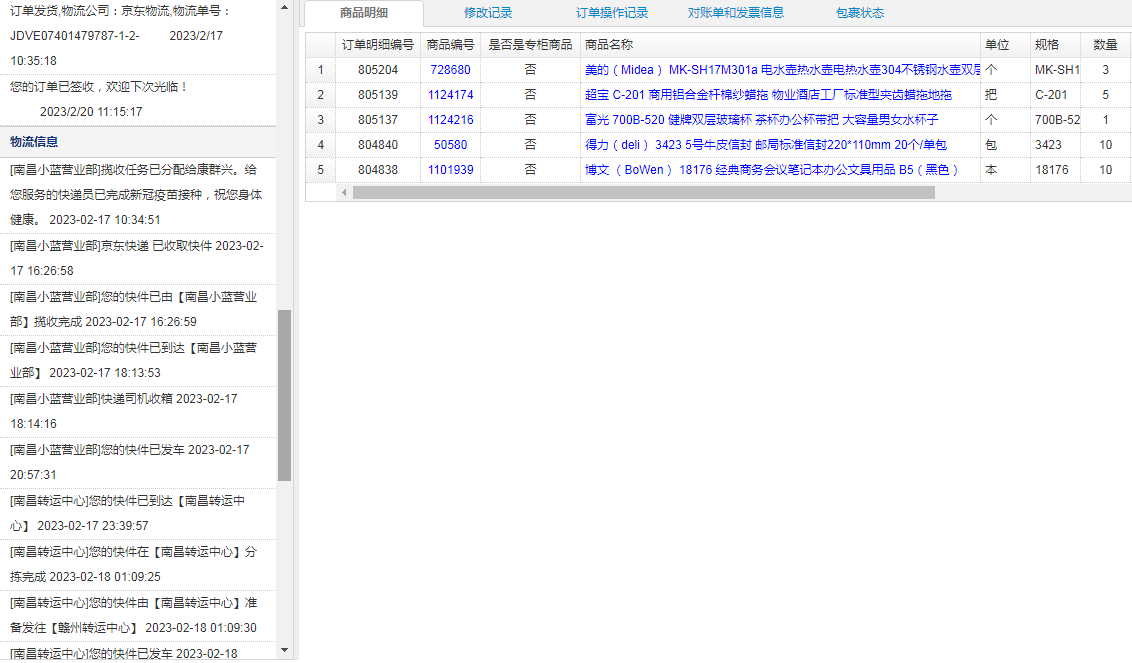This screenshot has height=663, width=1132.
Task: Click the 您的快件已发车 2023-02-17 entry
Action: (x=138, y=462)
